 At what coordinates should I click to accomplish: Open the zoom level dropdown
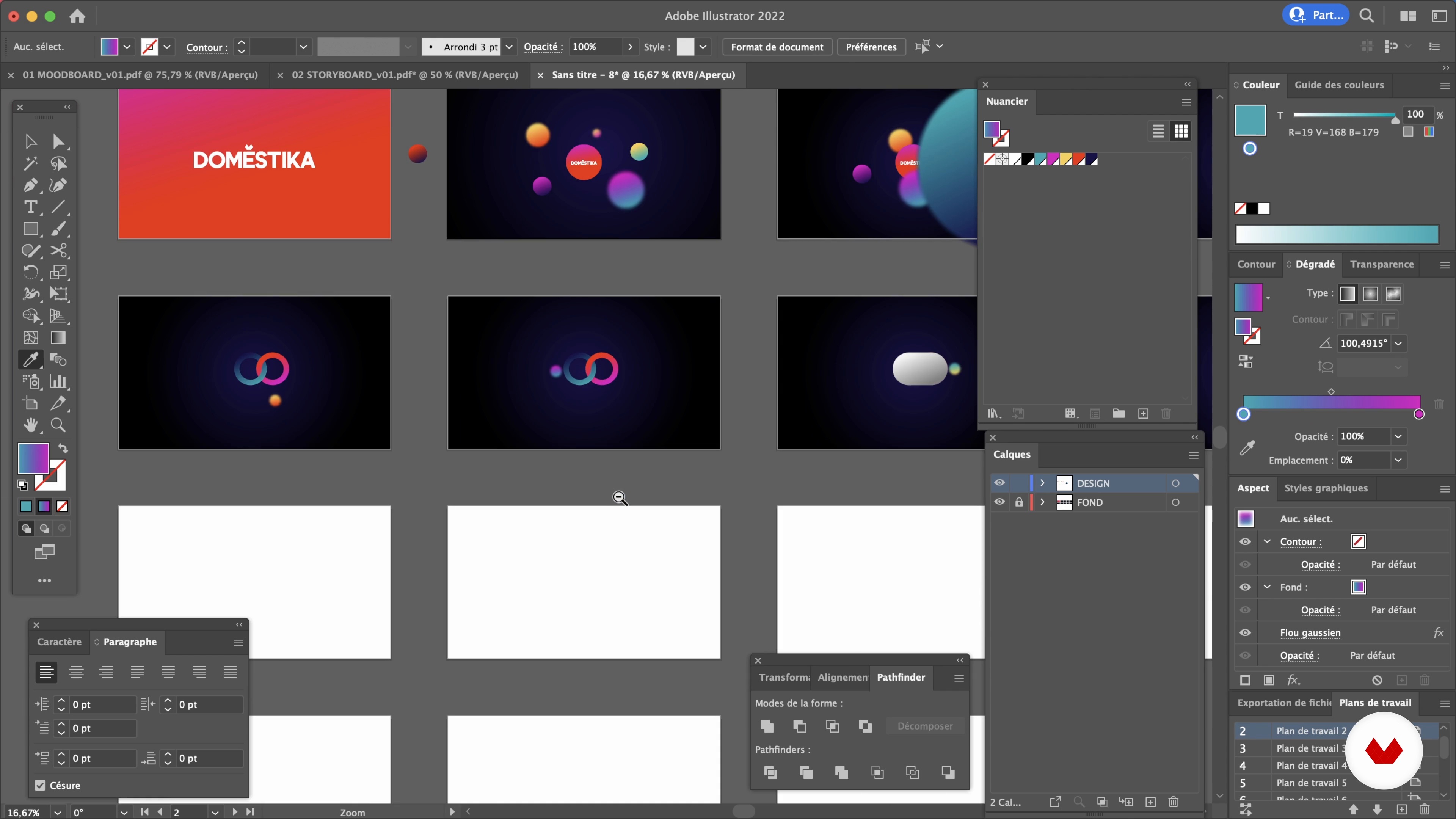pyautogui.click(x=58, y=812)
